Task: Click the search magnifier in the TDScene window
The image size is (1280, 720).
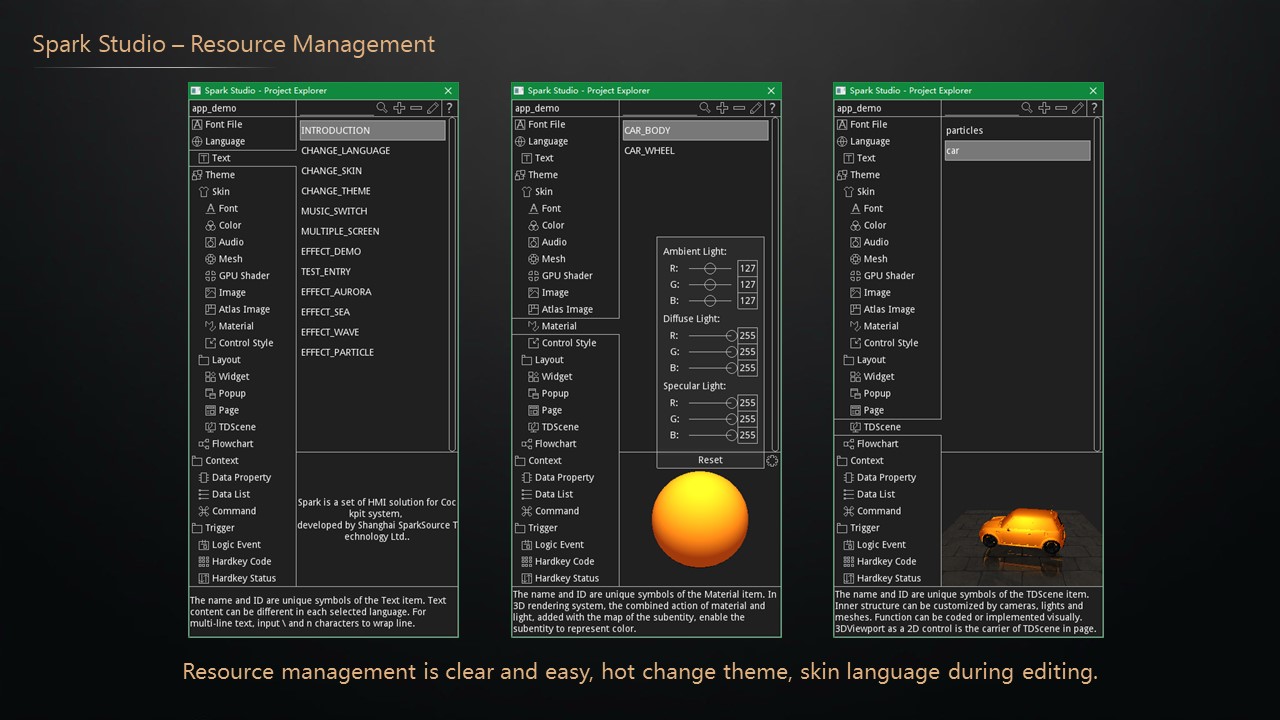Action: pyautogui.click(x=1027, y=108)
